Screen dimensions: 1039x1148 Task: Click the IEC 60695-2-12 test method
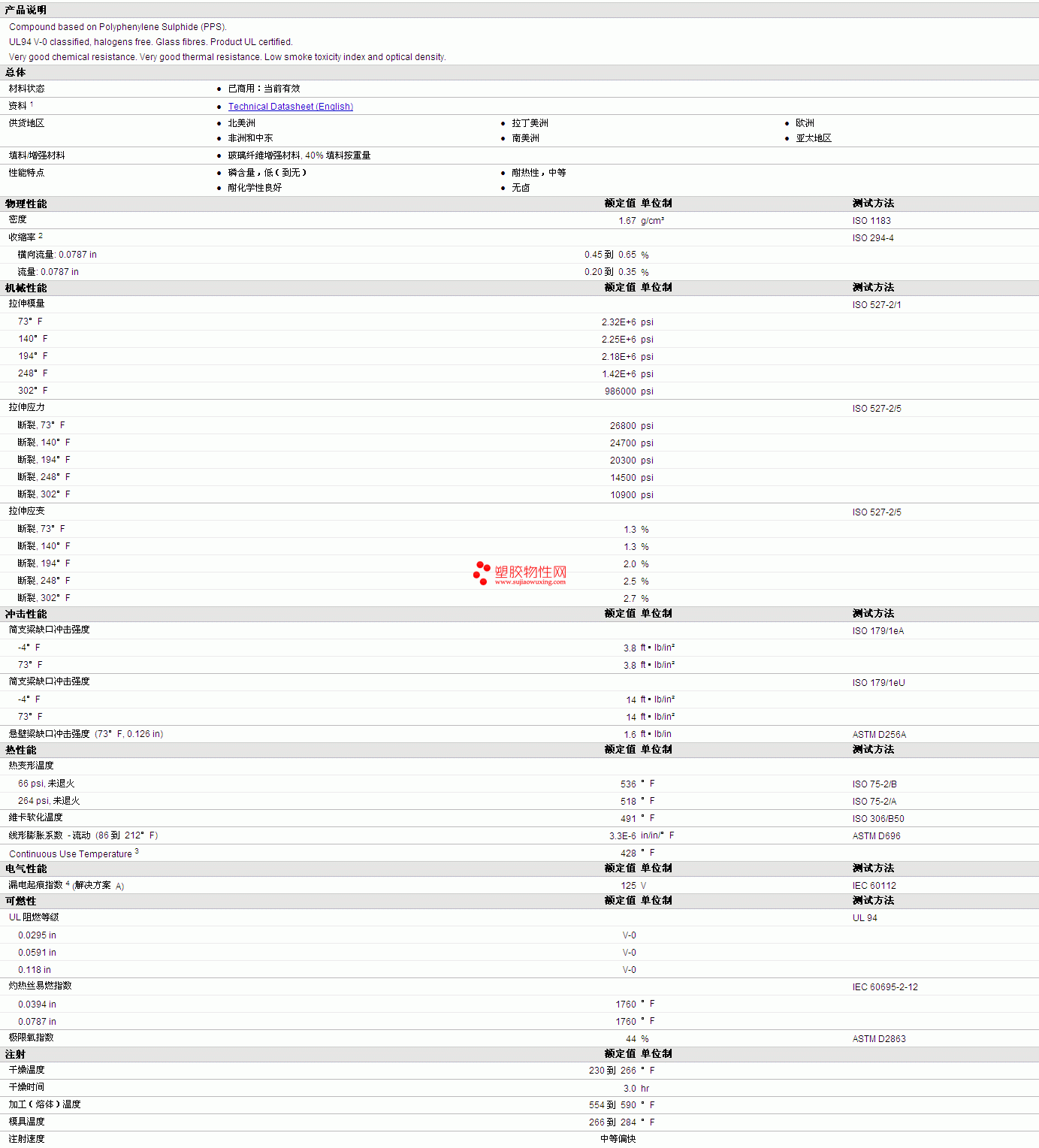885,987
